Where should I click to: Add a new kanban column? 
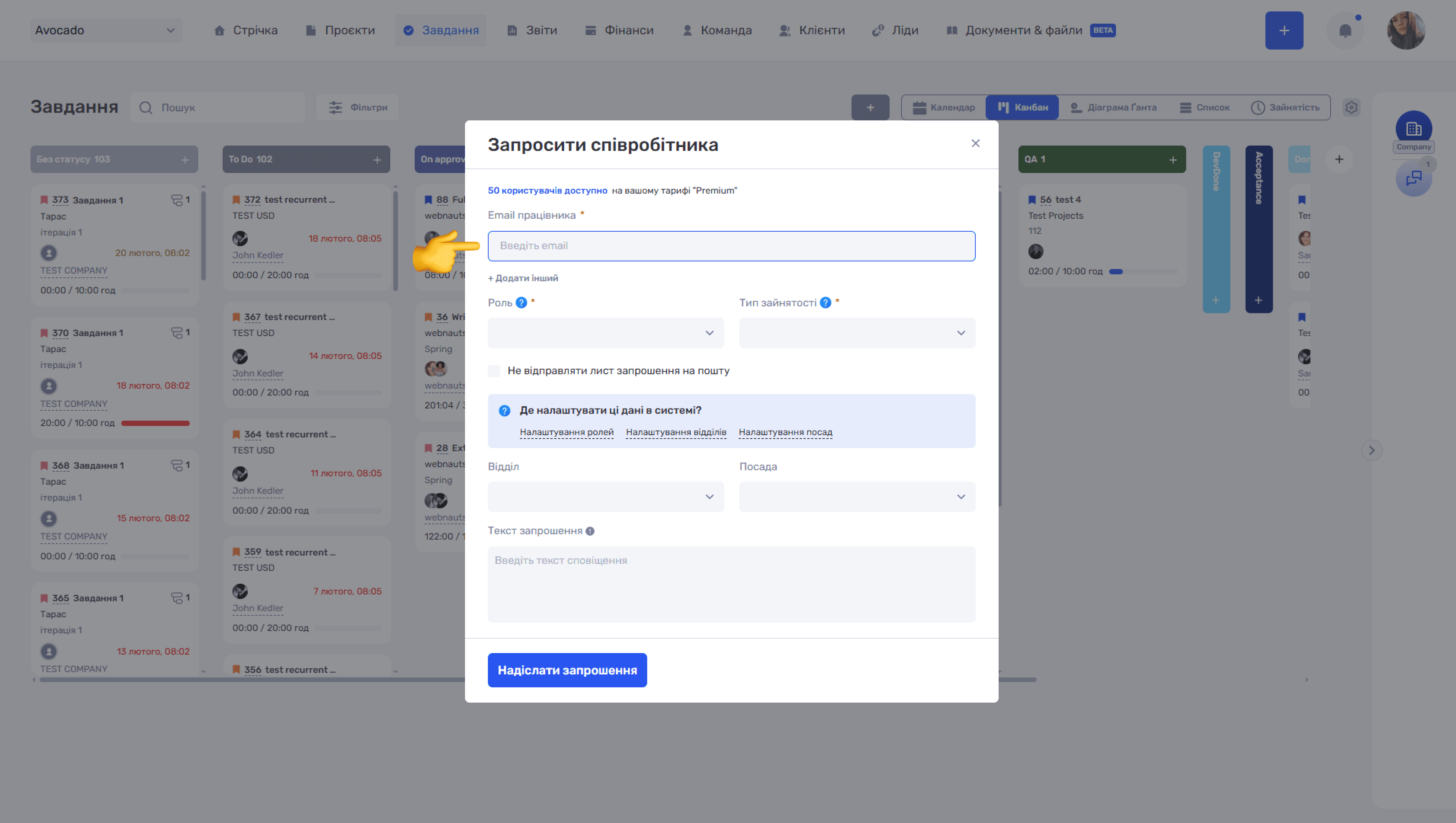[x=1339, y=159]
